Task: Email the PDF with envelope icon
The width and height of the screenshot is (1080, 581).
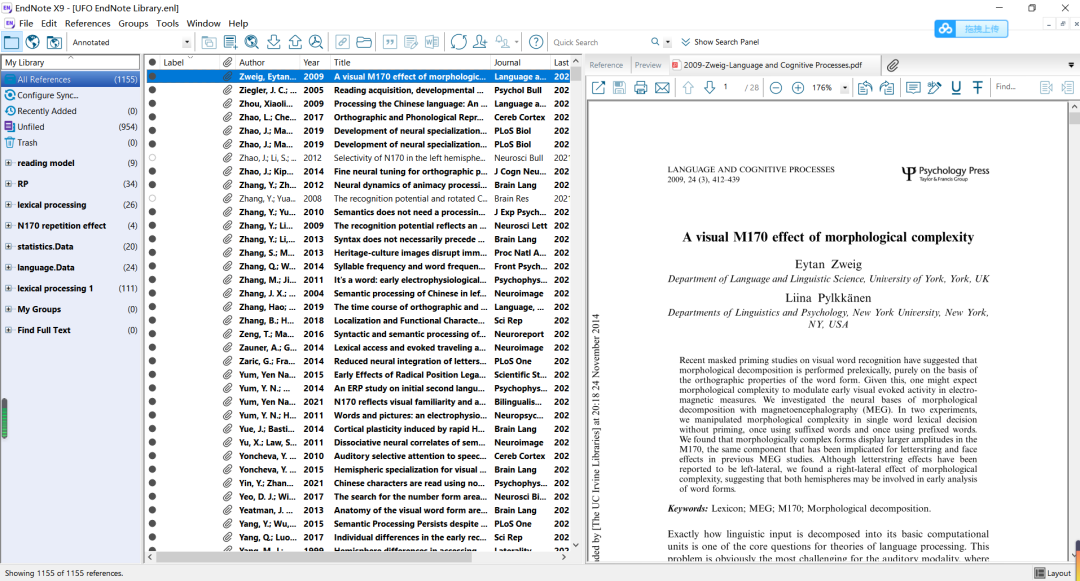Action: coord(662,88)
